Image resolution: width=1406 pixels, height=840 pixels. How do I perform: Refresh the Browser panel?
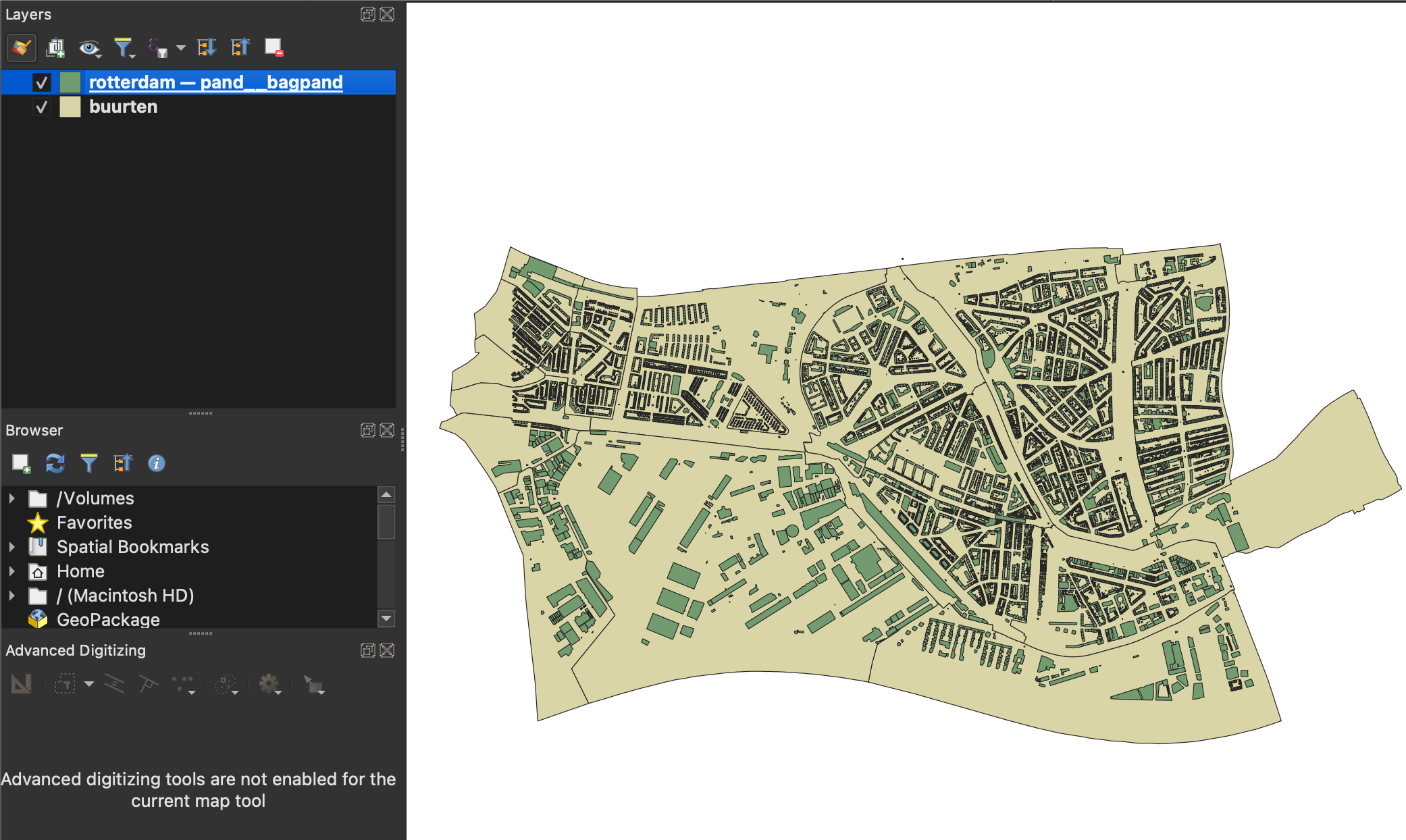click(x=55, y=463)
